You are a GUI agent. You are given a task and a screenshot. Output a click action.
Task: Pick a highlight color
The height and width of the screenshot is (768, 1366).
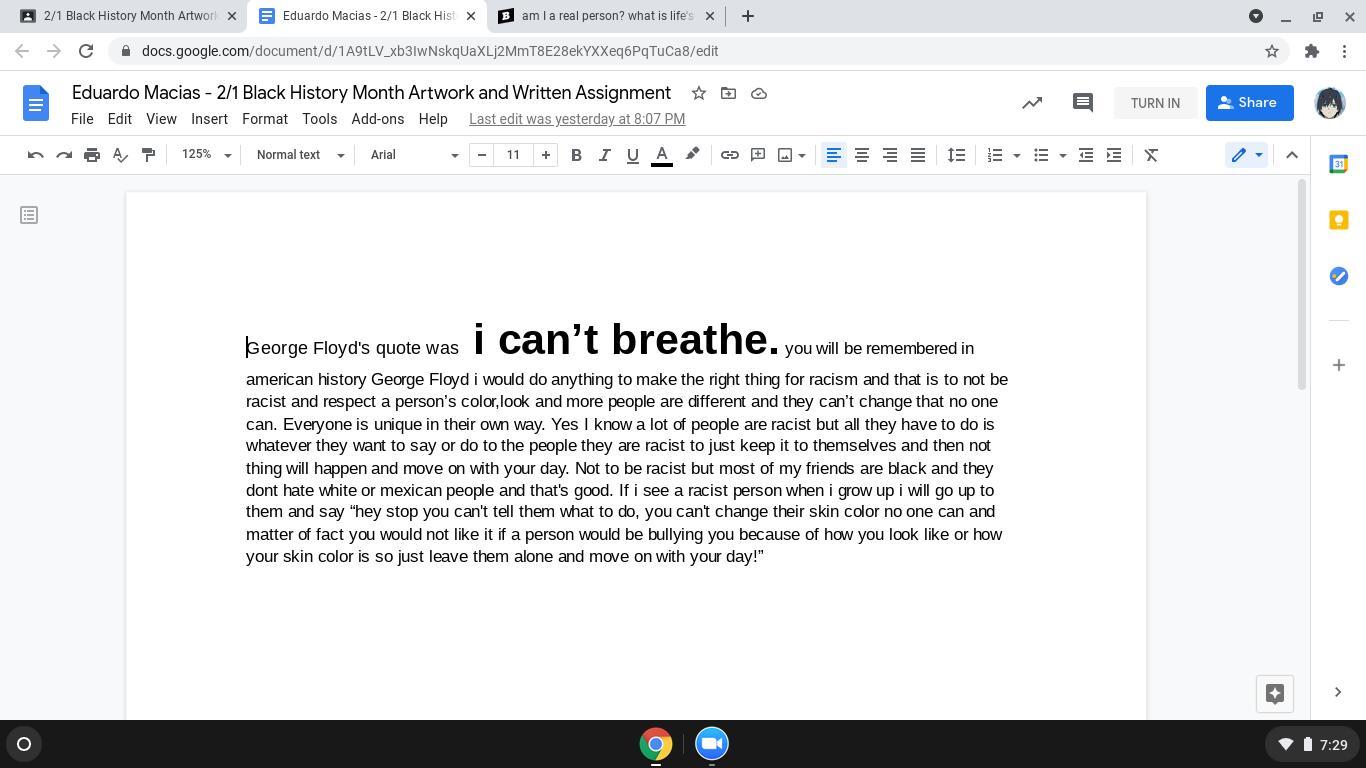coord(692,155)
